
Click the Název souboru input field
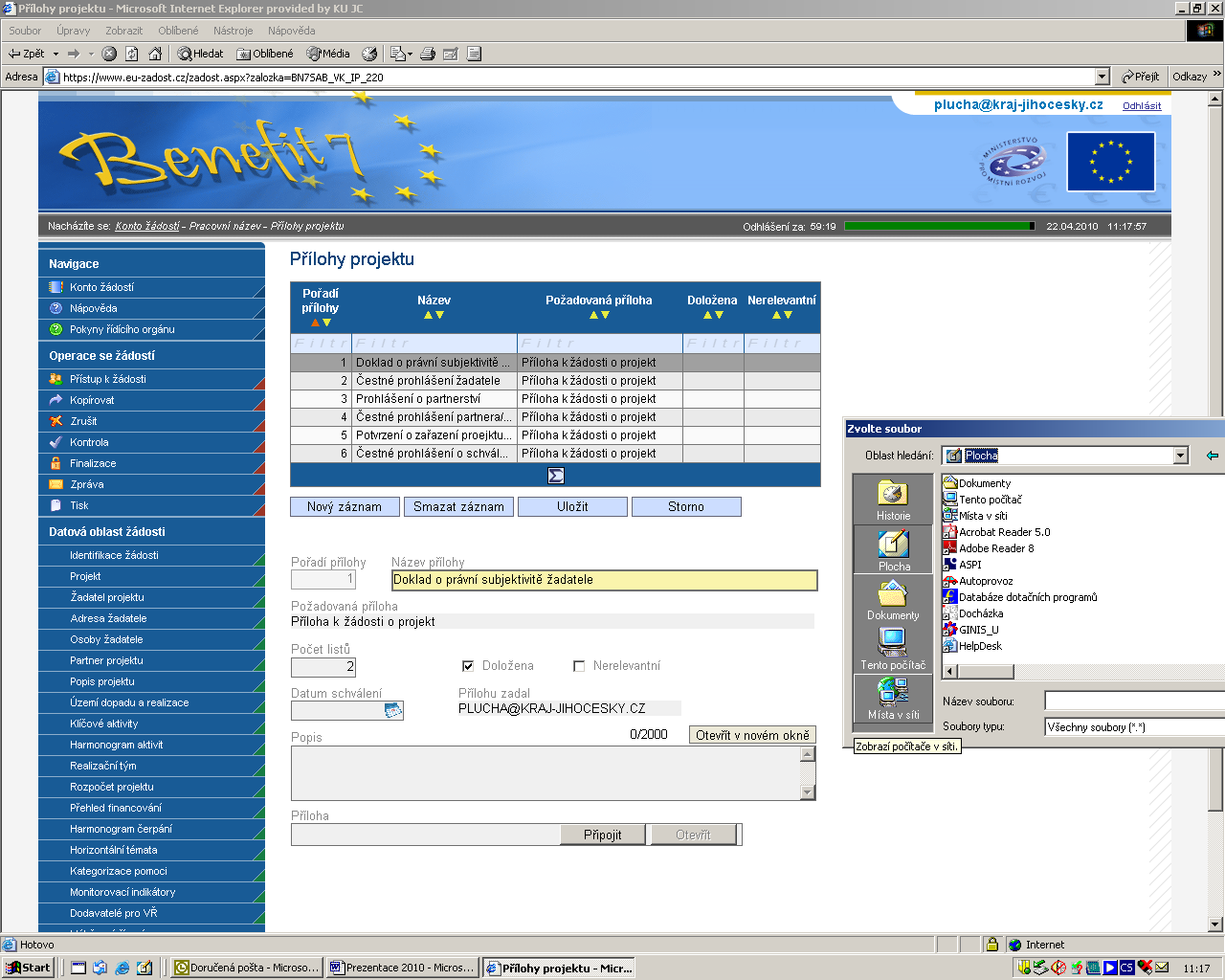(1135, 702)
